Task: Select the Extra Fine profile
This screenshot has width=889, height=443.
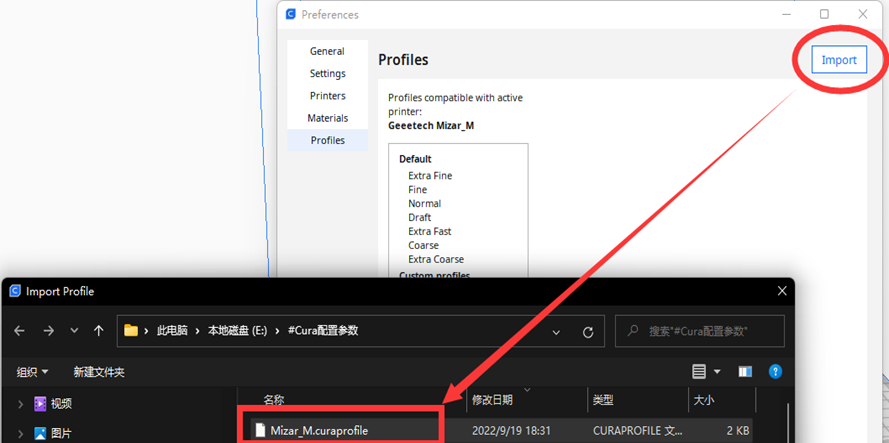Action: pyautogui.click(x=430, y=176)
